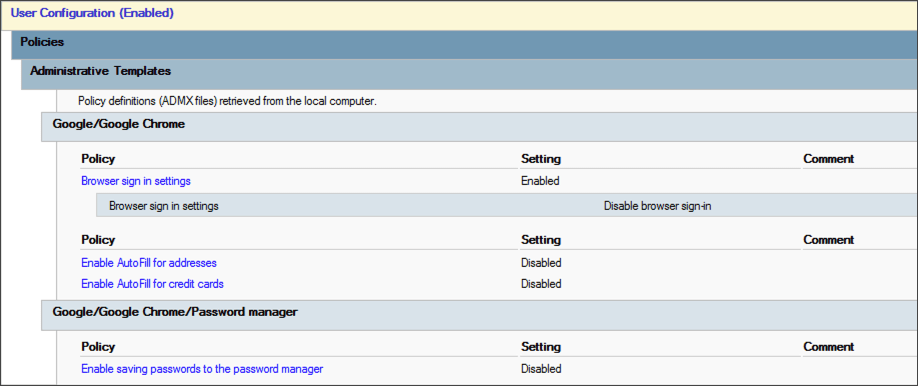Click the Disabled setting for AutoFill credit cards
The height and width of the screenshot is (386, 918).
tap(541, 284)
